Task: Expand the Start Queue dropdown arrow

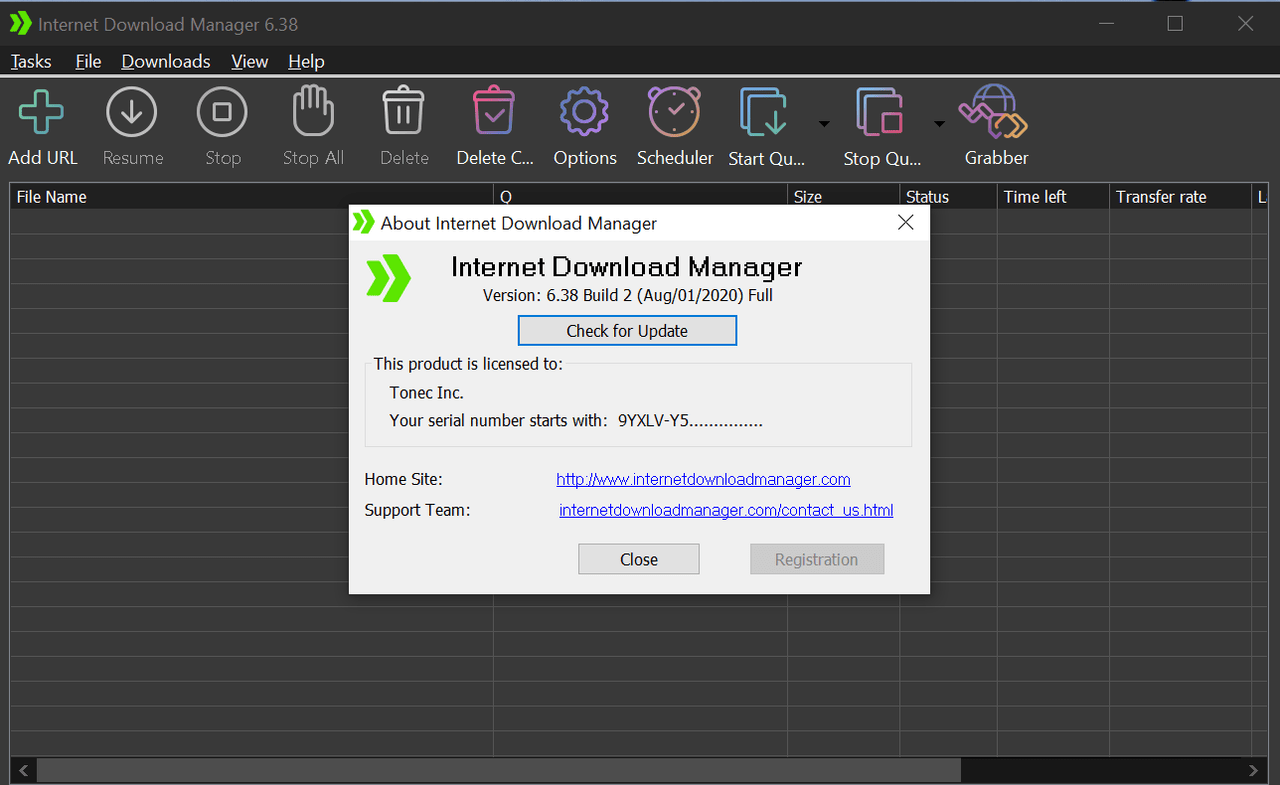Action: coord(824,124)
